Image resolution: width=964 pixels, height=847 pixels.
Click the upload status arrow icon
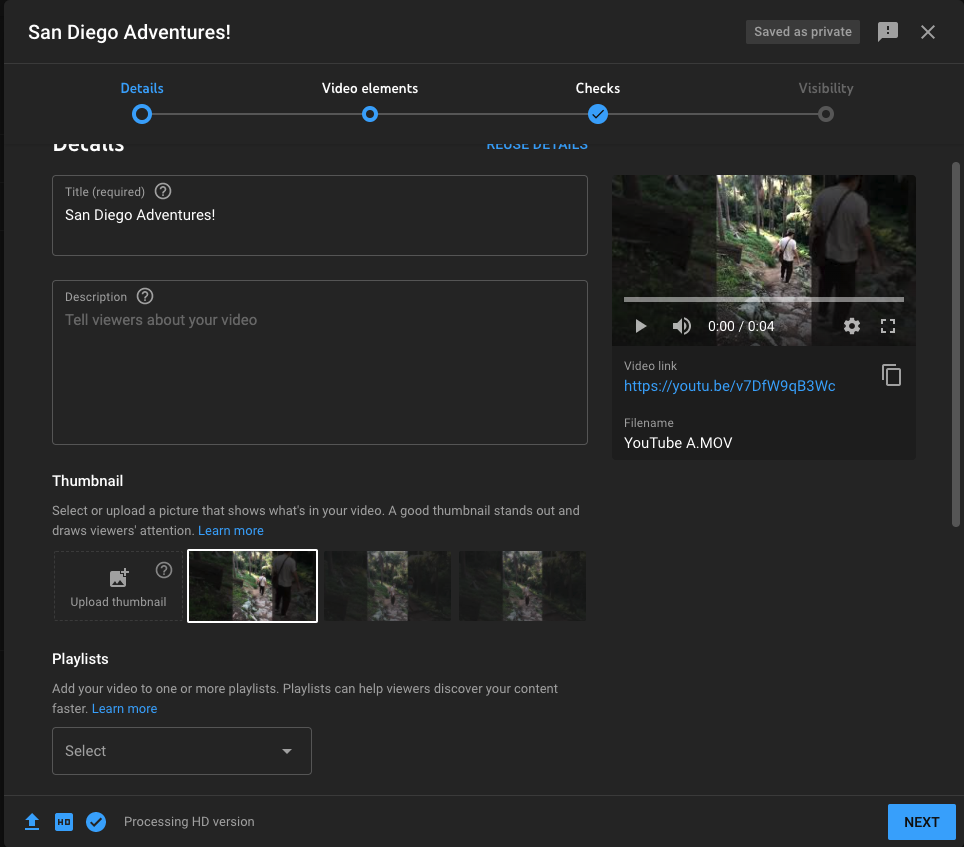32,822
